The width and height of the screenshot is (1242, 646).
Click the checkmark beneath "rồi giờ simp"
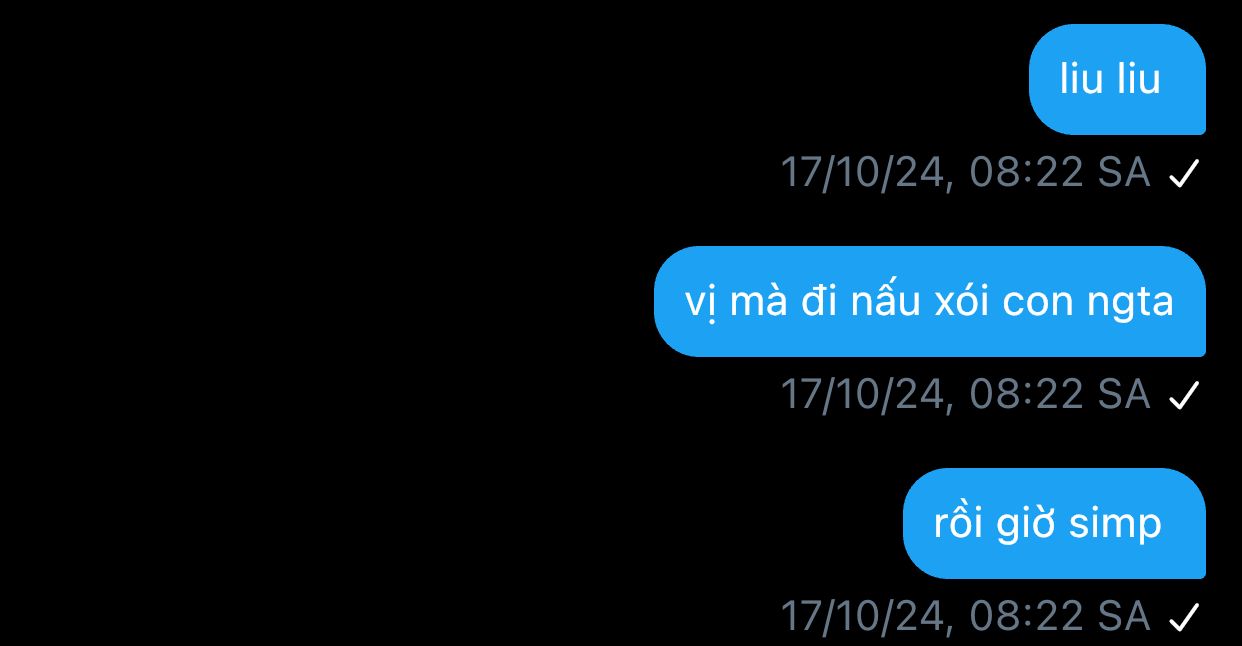point(1183,619)
